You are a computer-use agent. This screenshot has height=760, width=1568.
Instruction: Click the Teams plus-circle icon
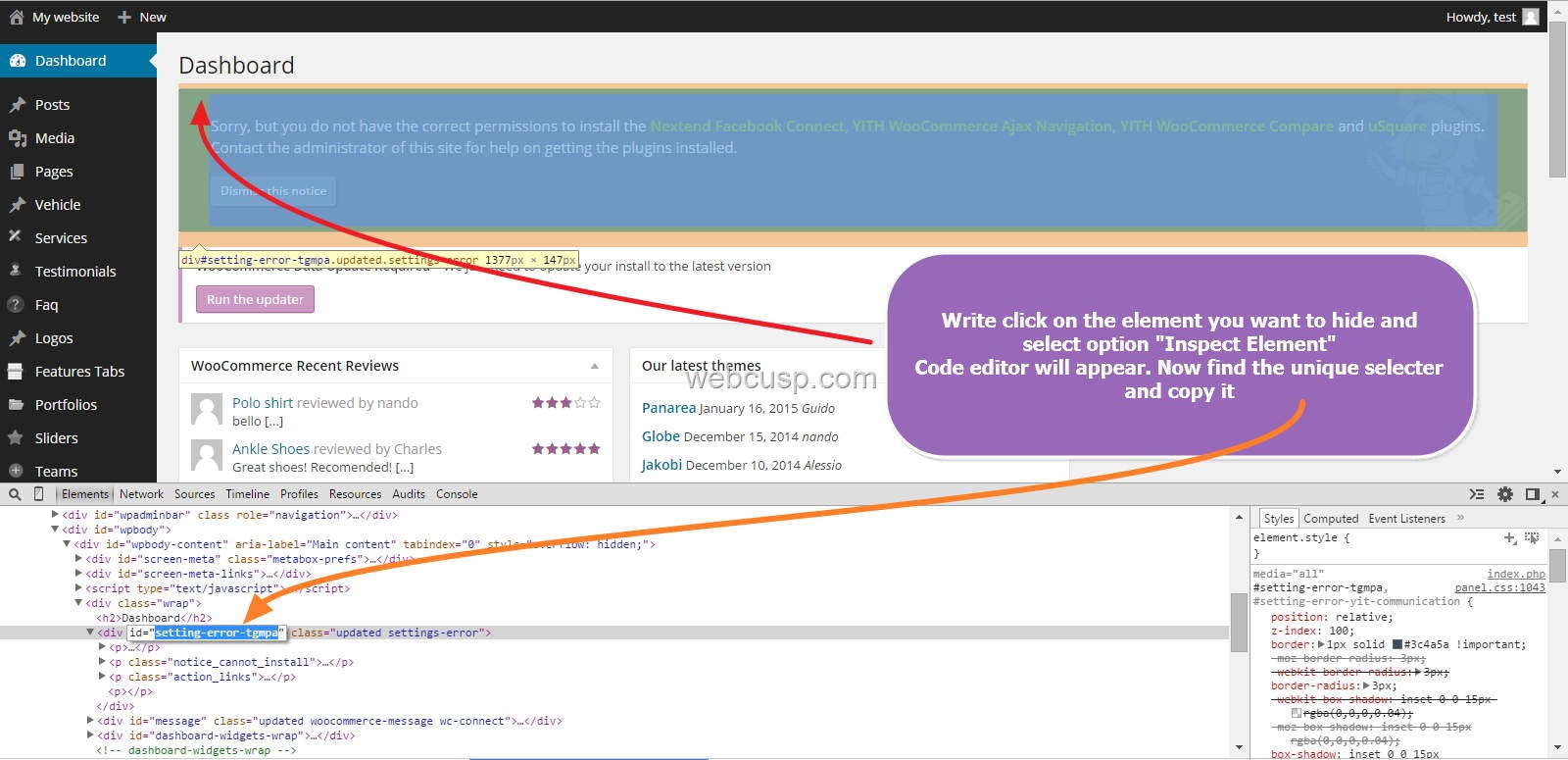click(16, 471)
